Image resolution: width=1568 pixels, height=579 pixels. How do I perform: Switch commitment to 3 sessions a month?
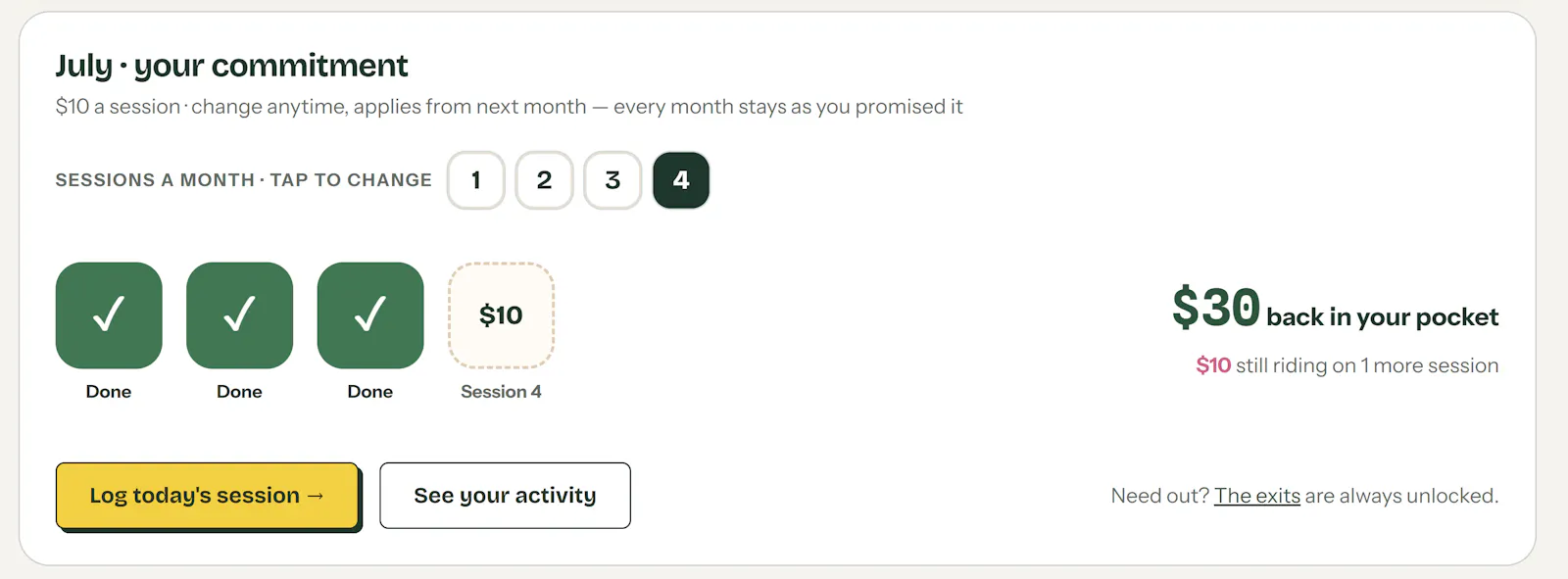tap(612, 180)
